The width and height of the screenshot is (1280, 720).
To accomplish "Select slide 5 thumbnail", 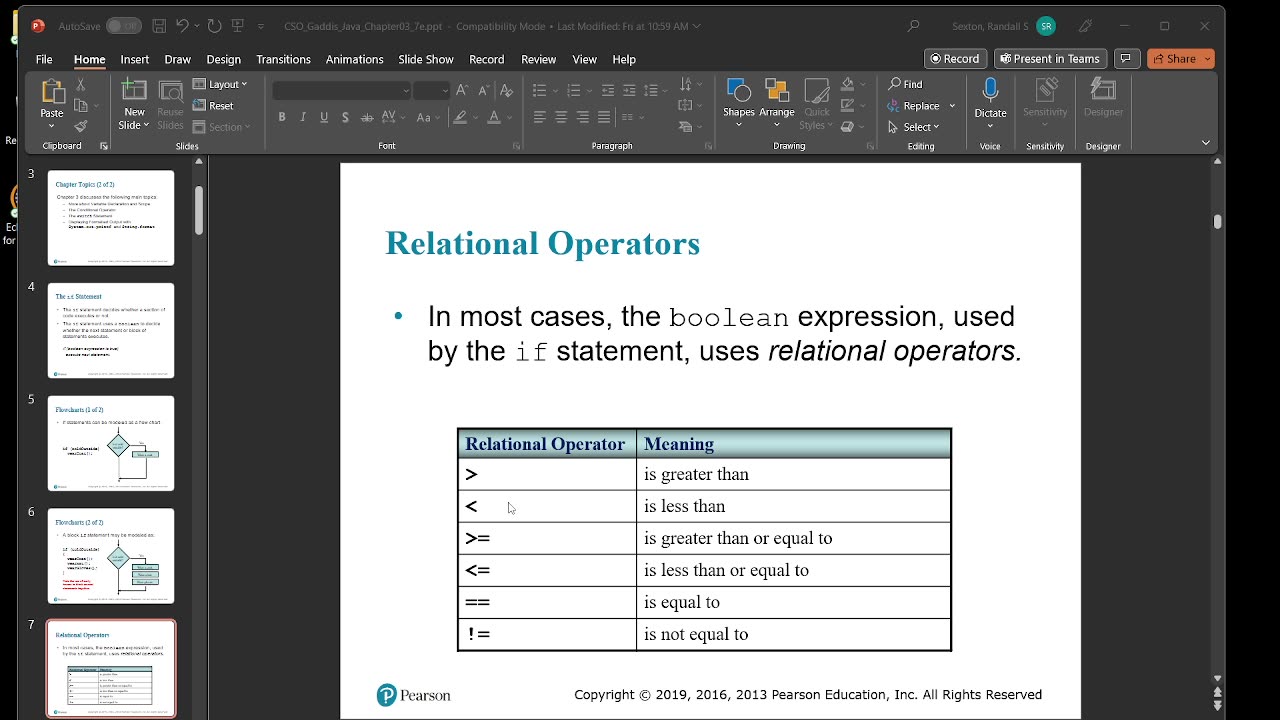I will coord(111,444).
